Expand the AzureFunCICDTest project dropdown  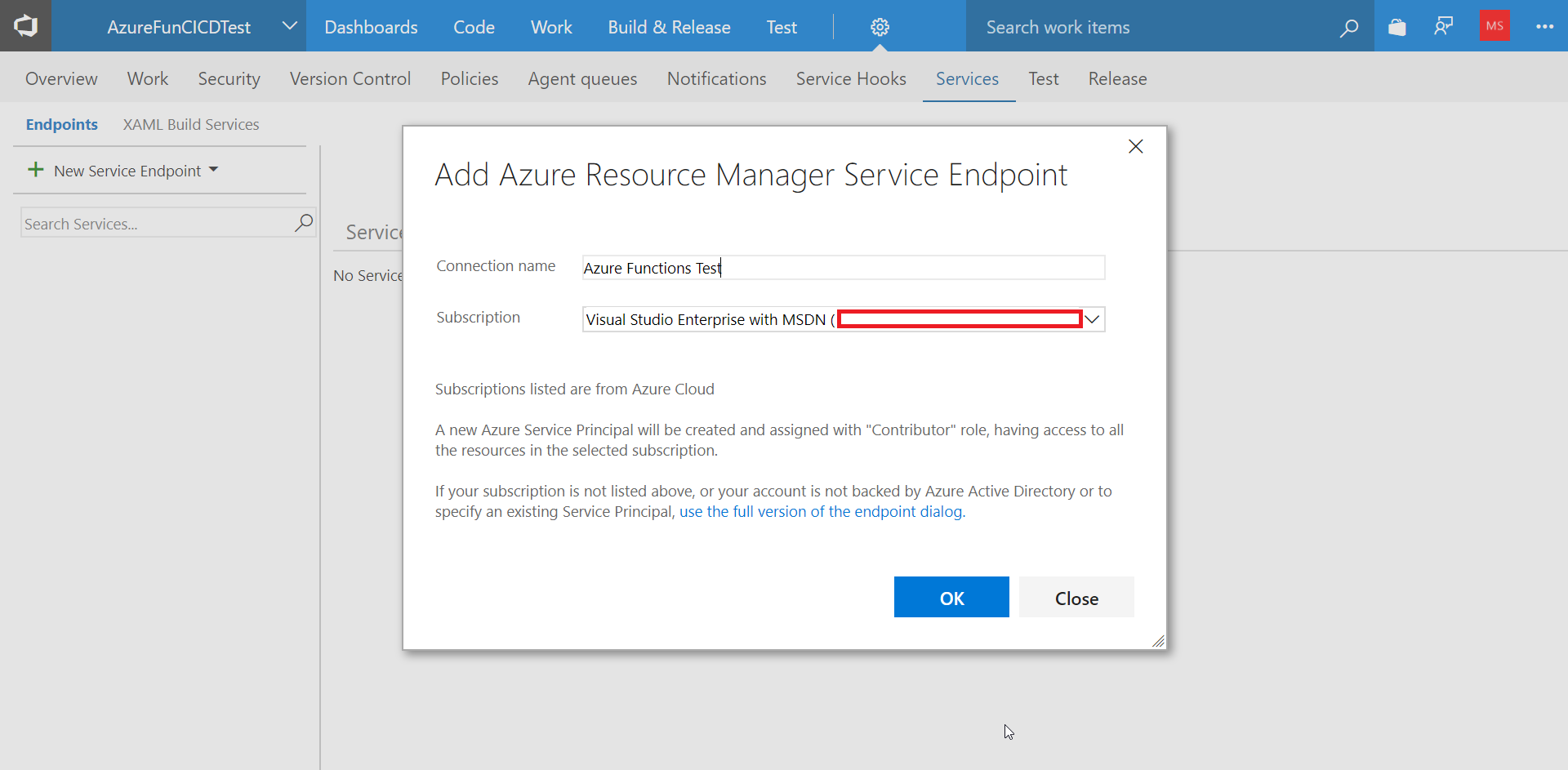point(289,26)
